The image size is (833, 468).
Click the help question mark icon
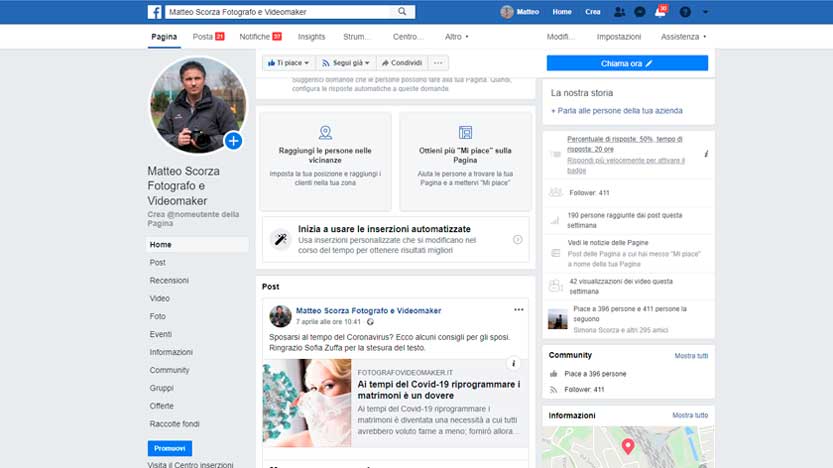pos(685,12)
